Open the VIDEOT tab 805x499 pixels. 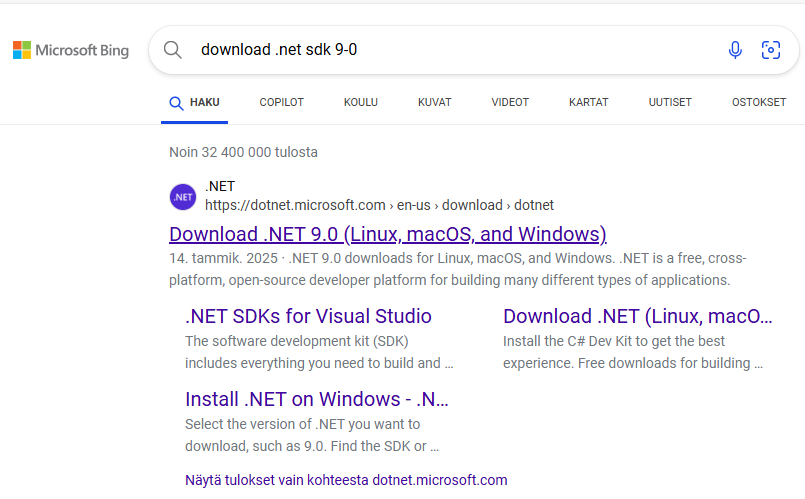pos(510,102)
